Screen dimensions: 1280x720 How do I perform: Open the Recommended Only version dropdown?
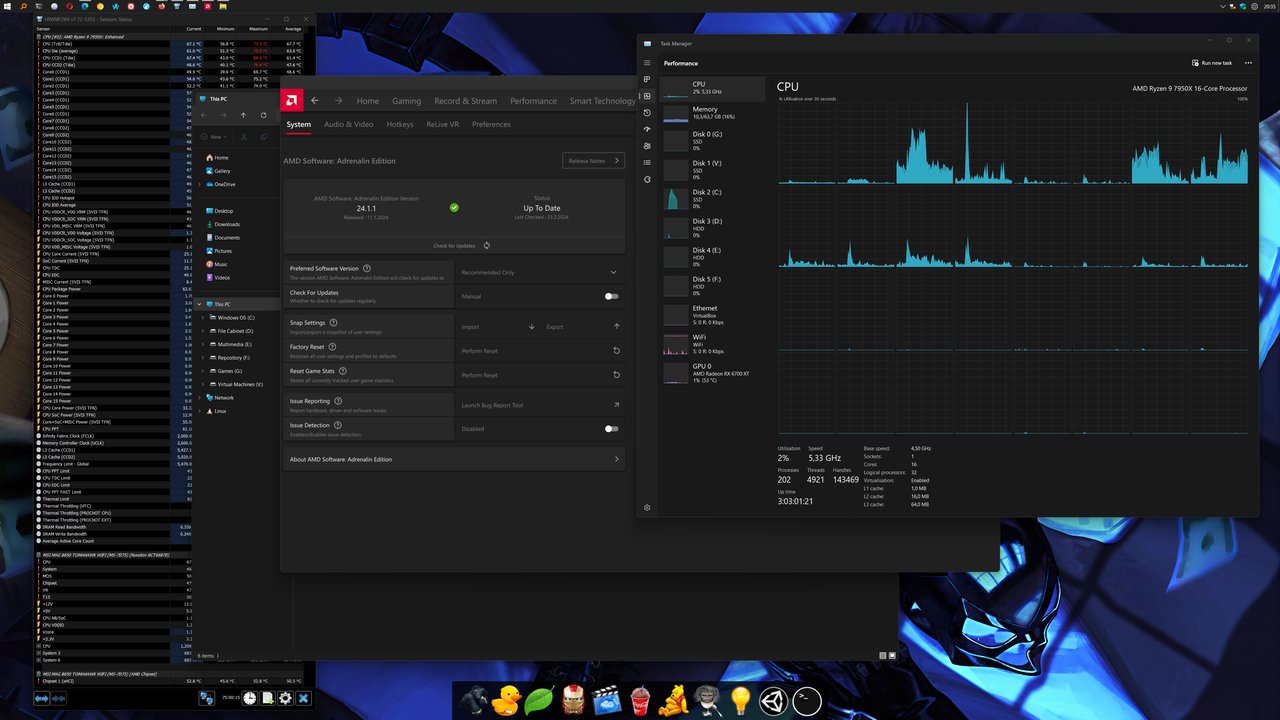tap(540, 271)
